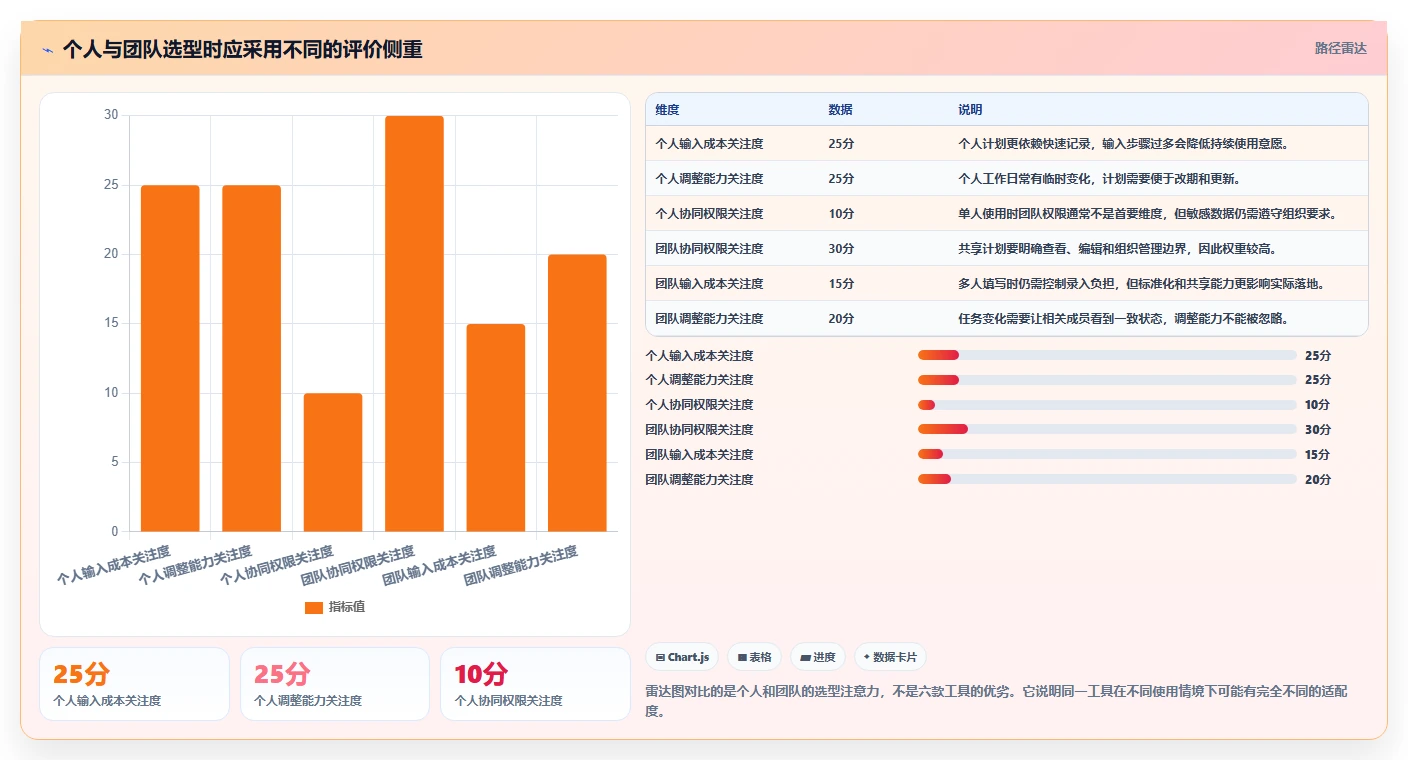Click 团队协同权限关注度 in the table's 维度 column
The height and width of the screenshot is (760, 1408).
click(x=709, y=248)
